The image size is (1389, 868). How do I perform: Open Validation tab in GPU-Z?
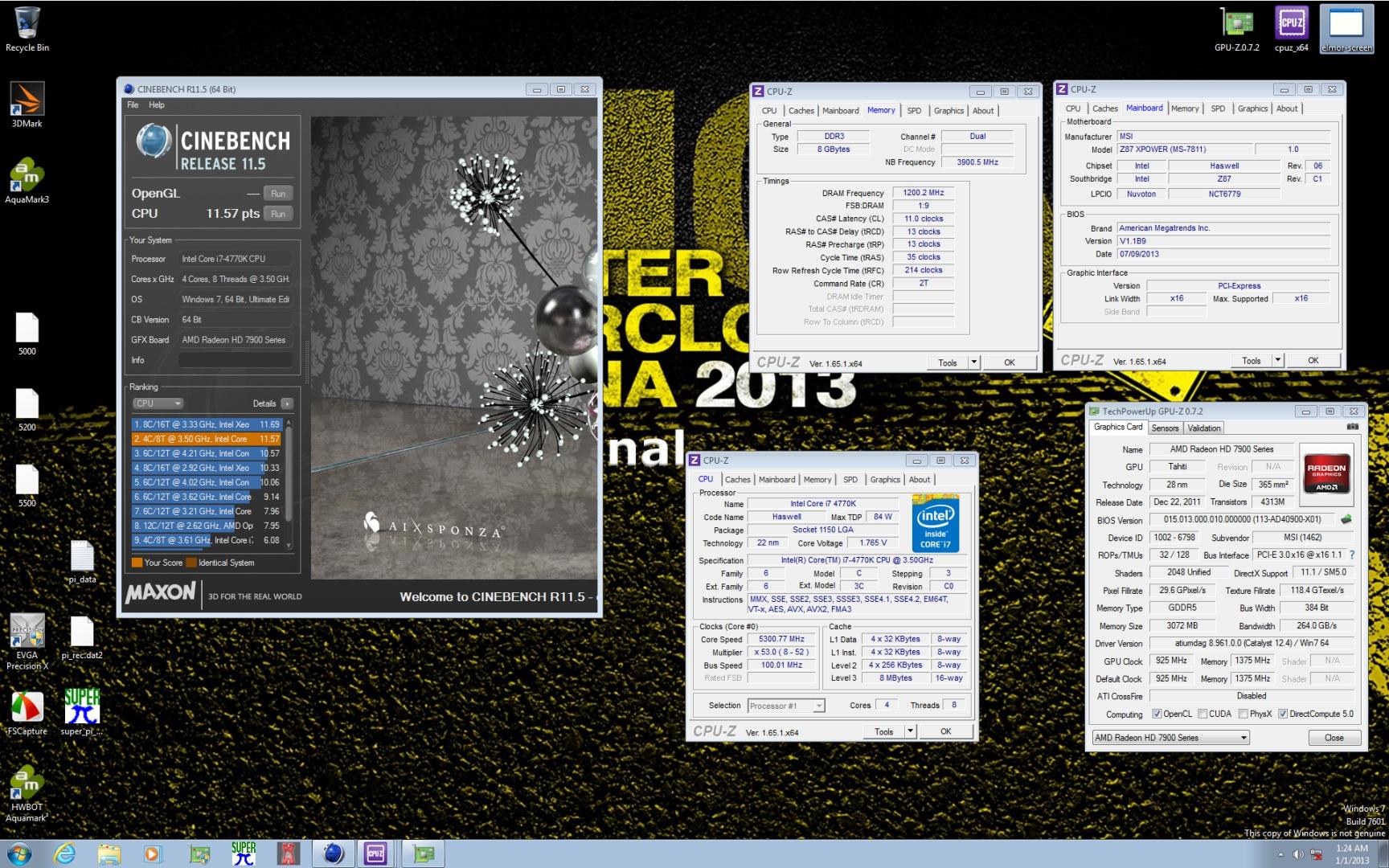(x=1203, y=428)
